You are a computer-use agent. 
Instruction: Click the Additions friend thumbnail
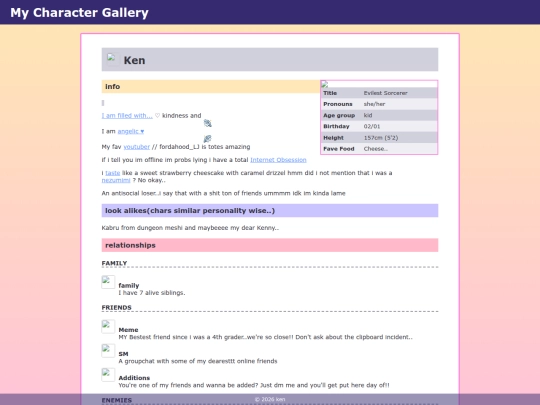[x=108, y=375]
